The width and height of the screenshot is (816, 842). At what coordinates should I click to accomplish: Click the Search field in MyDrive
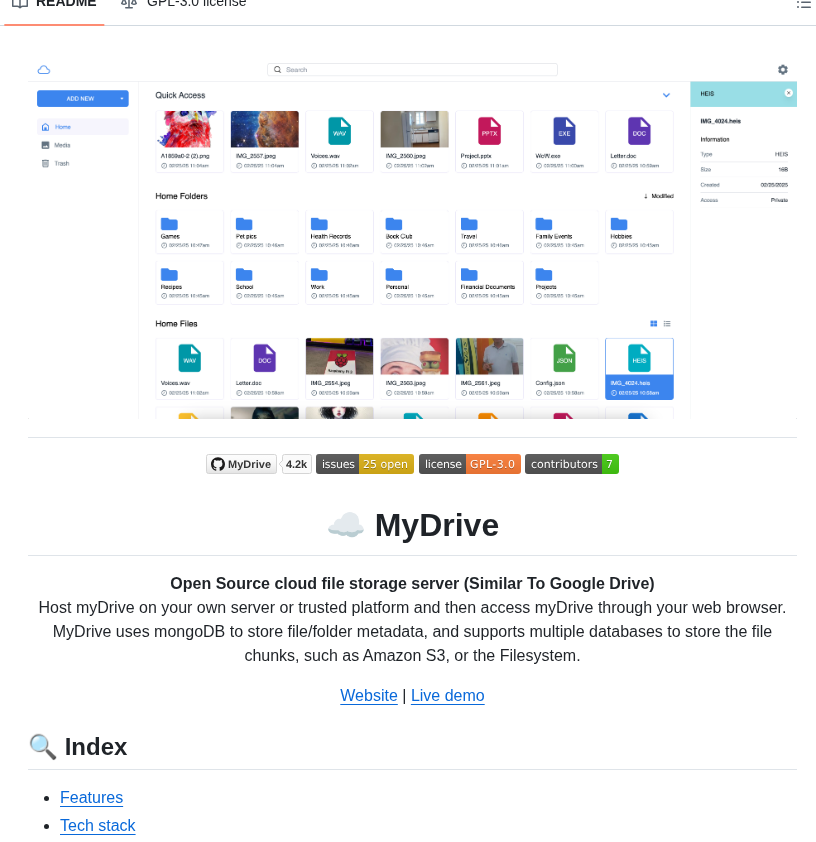pyautogui.click(x=413, y=69)
